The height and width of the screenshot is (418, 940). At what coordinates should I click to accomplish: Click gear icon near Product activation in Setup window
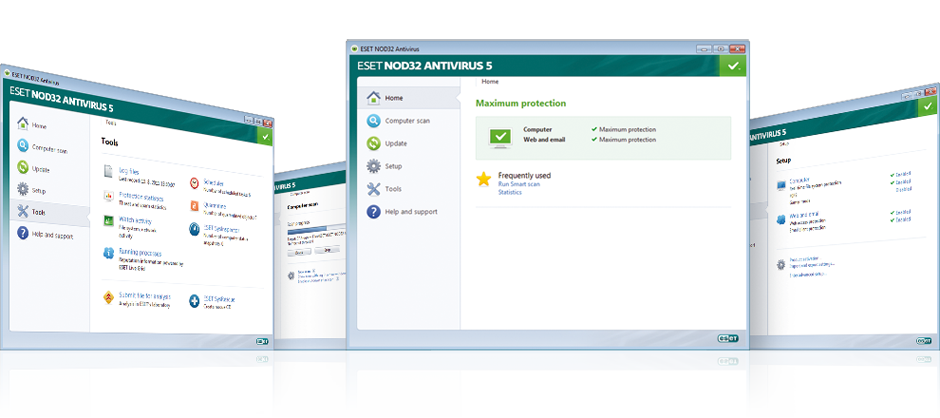click(x=781, y=264)
